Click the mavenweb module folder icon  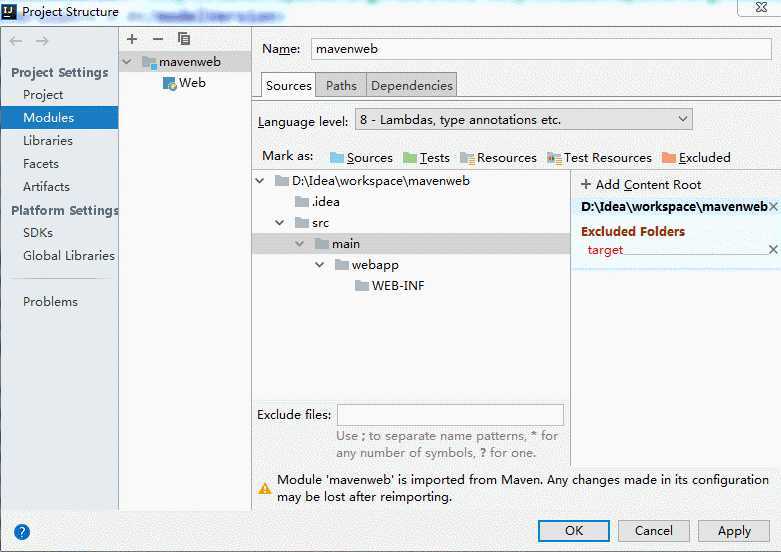tap(149, 62)
